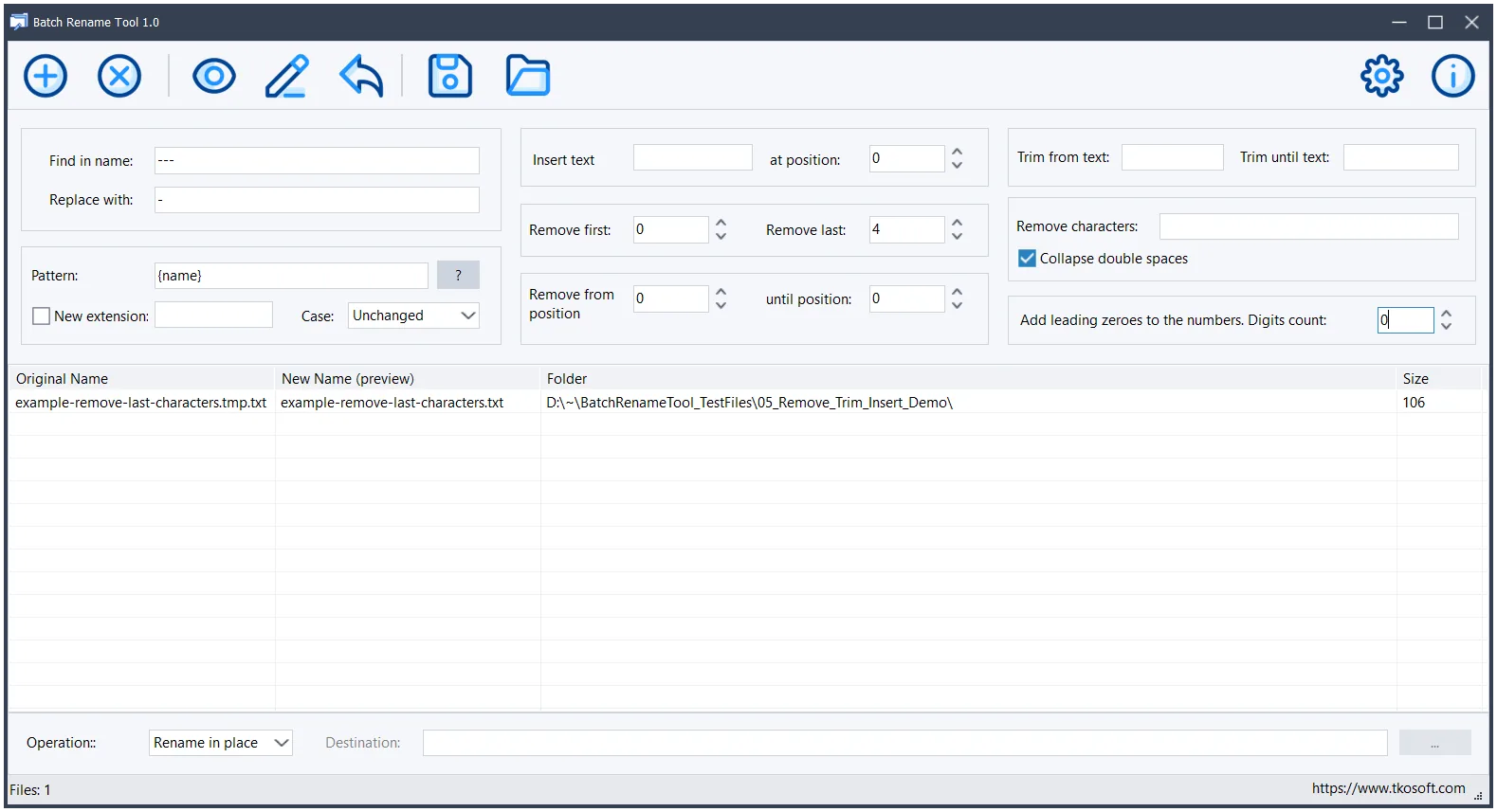Increase the Remove last value
The width and height of the screenshot is (1497, 812).
958,223
